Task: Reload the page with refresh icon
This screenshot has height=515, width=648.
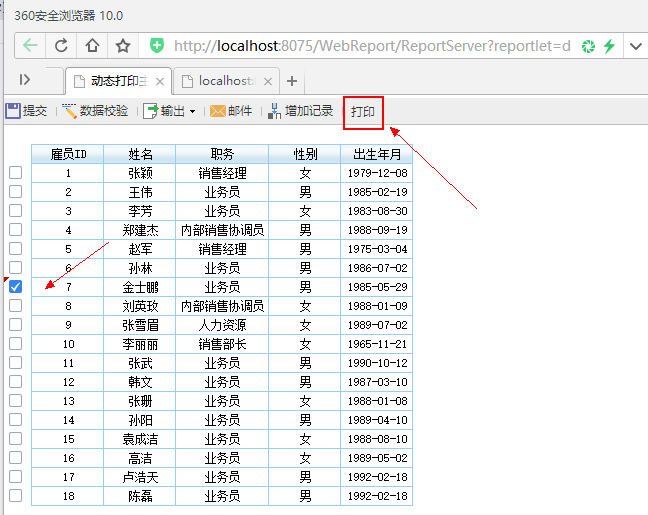Action: coord(62,46)
